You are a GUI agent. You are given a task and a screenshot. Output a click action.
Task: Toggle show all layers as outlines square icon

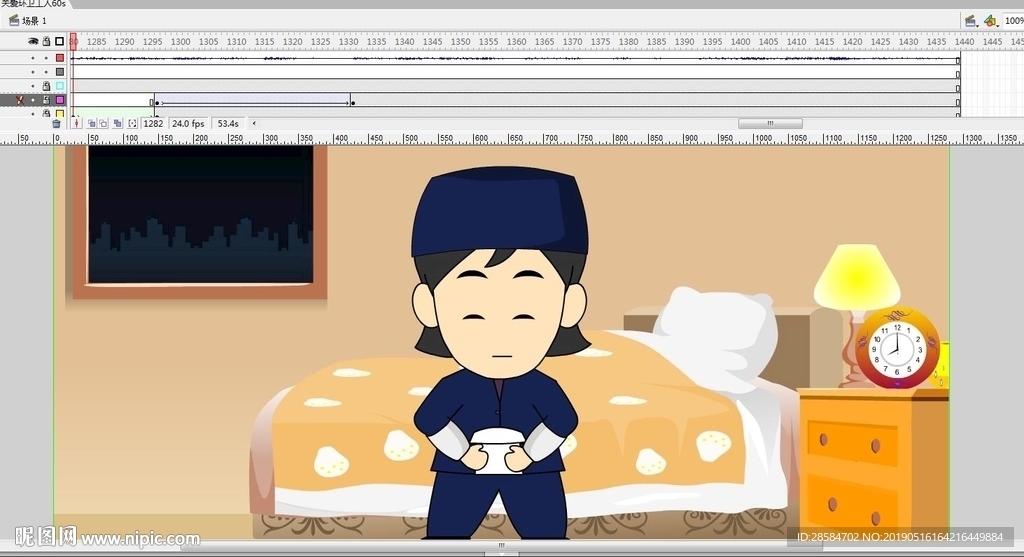point(59,41)
